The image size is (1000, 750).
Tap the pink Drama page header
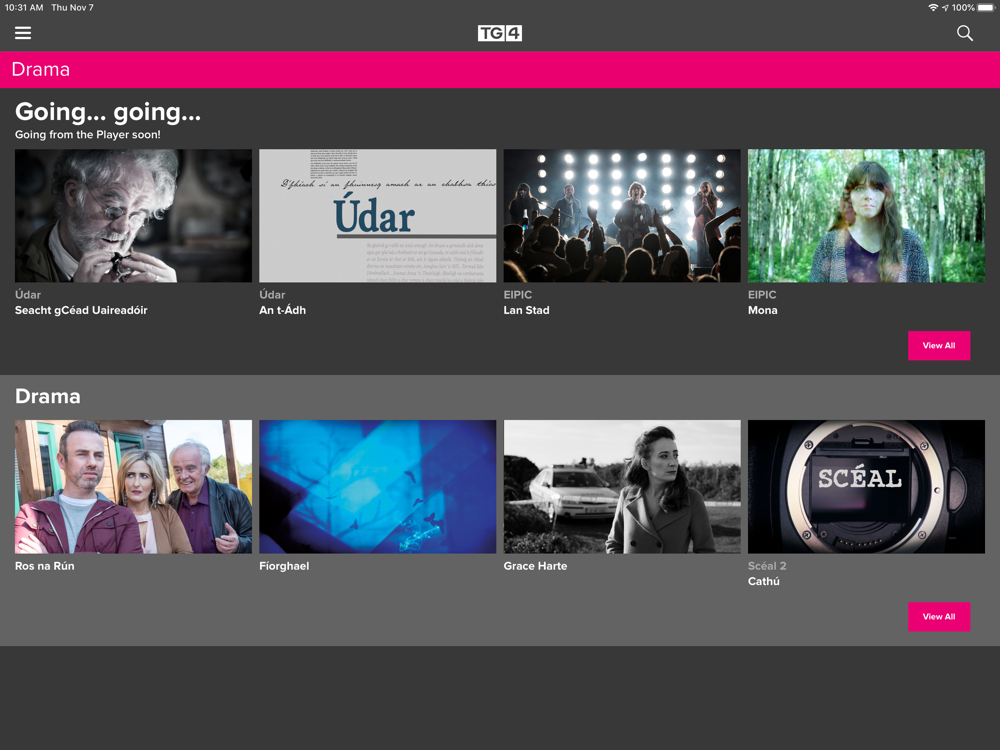(x=500, y=70)
